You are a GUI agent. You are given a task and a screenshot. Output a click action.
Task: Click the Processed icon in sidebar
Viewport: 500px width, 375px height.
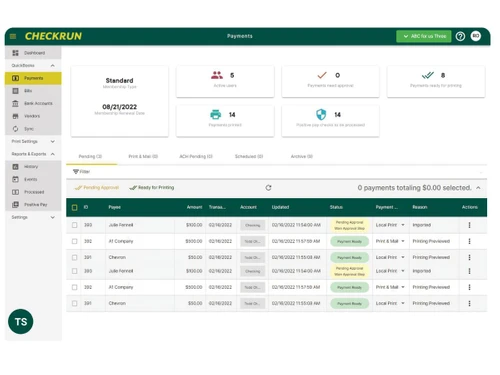click(x=15, y=192)
